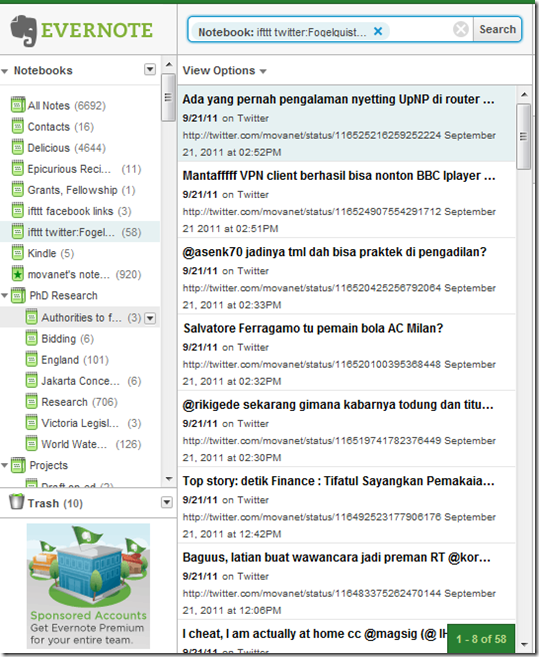Click the ifttt facebook links notebook icon
539x657 pixels.
coord(18,211)
